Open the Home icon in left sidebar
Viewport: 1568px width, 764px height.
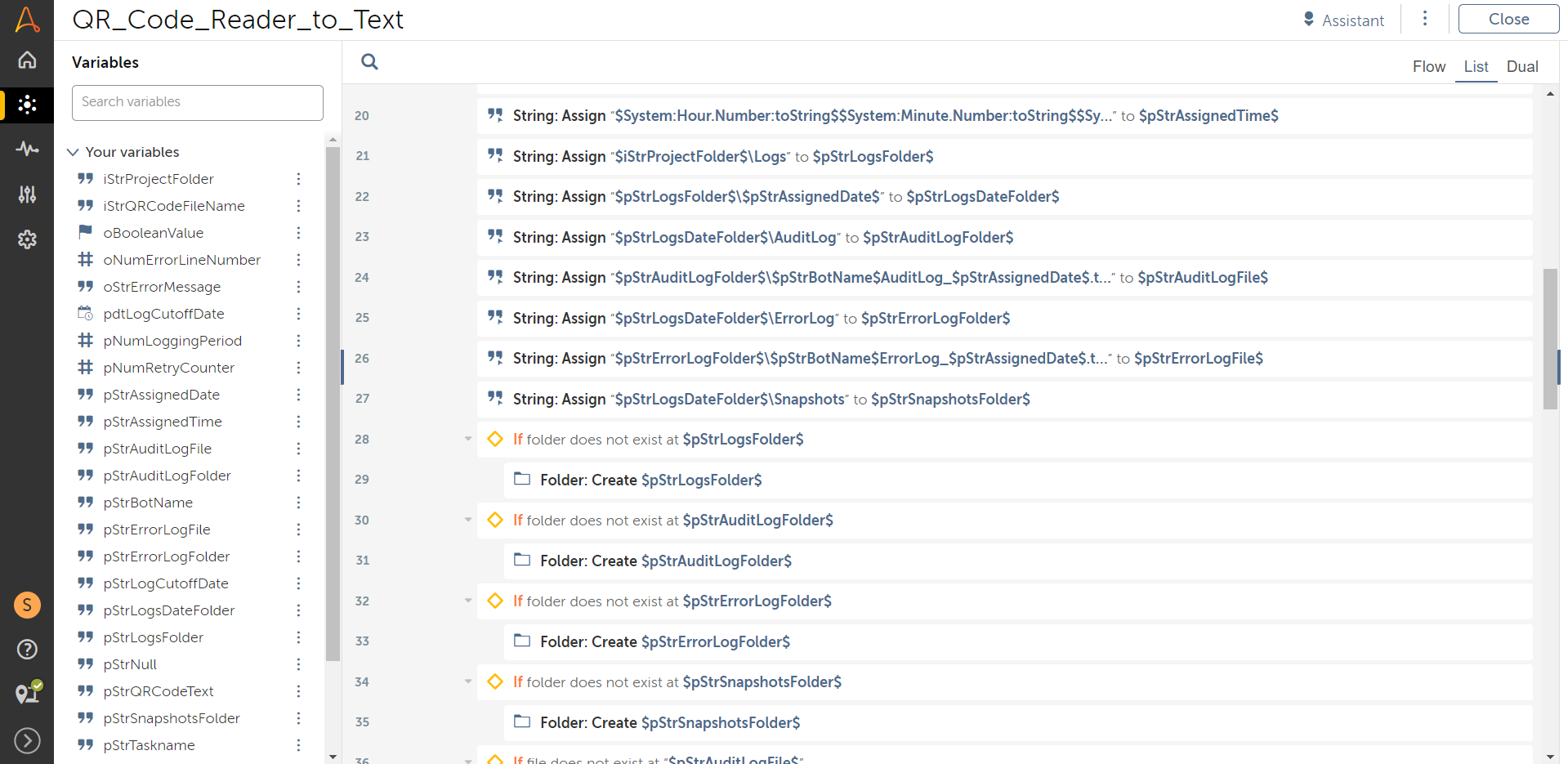[x=27, y=60]
